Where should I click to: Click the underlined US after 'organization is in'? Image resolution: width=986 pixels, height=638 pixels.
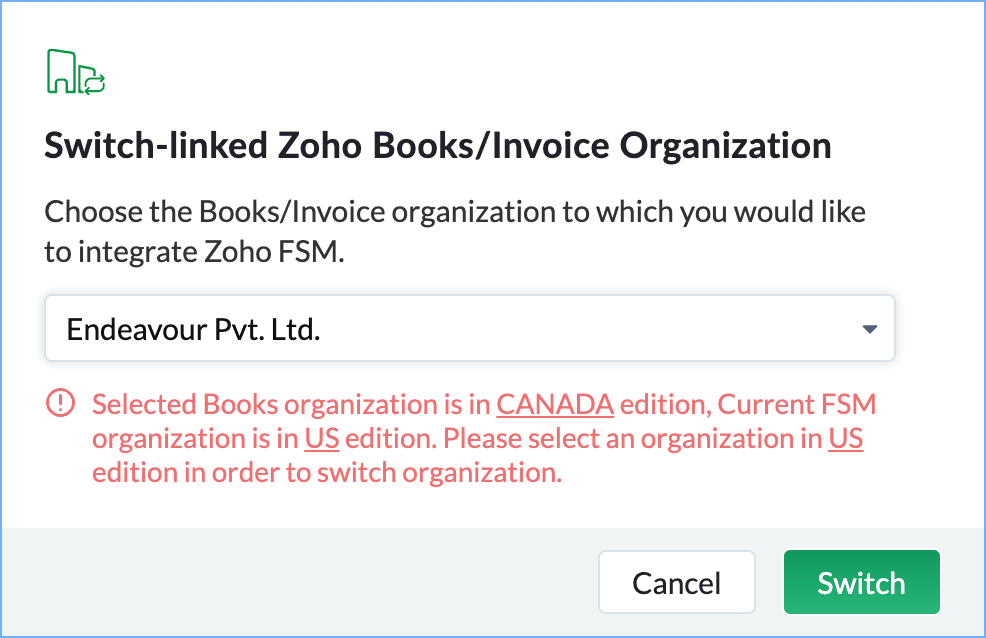click(x=321, y=439)
